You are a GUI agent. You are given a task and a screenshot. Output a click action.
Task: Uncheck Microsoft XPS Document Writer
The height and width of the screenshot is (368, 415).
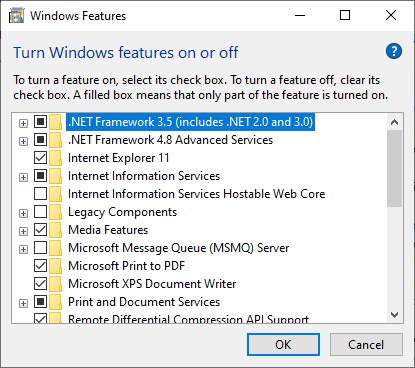click(40, 284)
